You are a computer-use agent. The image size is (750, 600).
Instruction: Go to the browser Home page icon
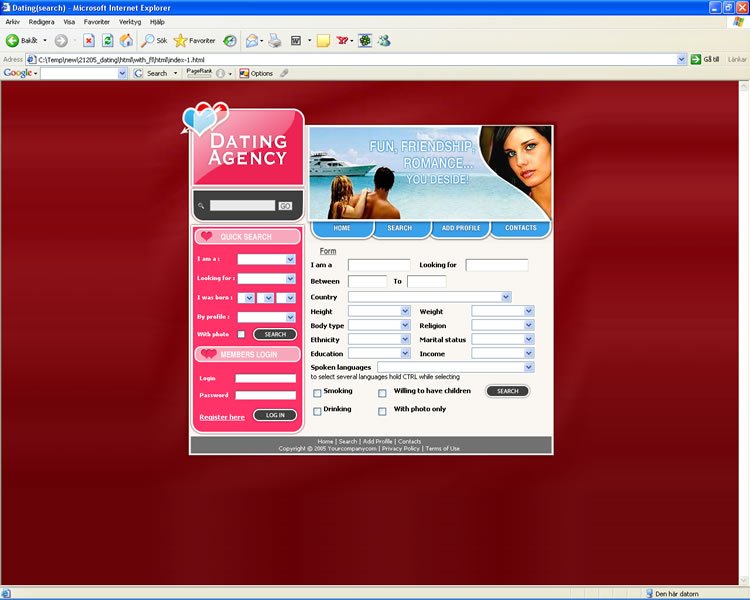coord(126,41)
